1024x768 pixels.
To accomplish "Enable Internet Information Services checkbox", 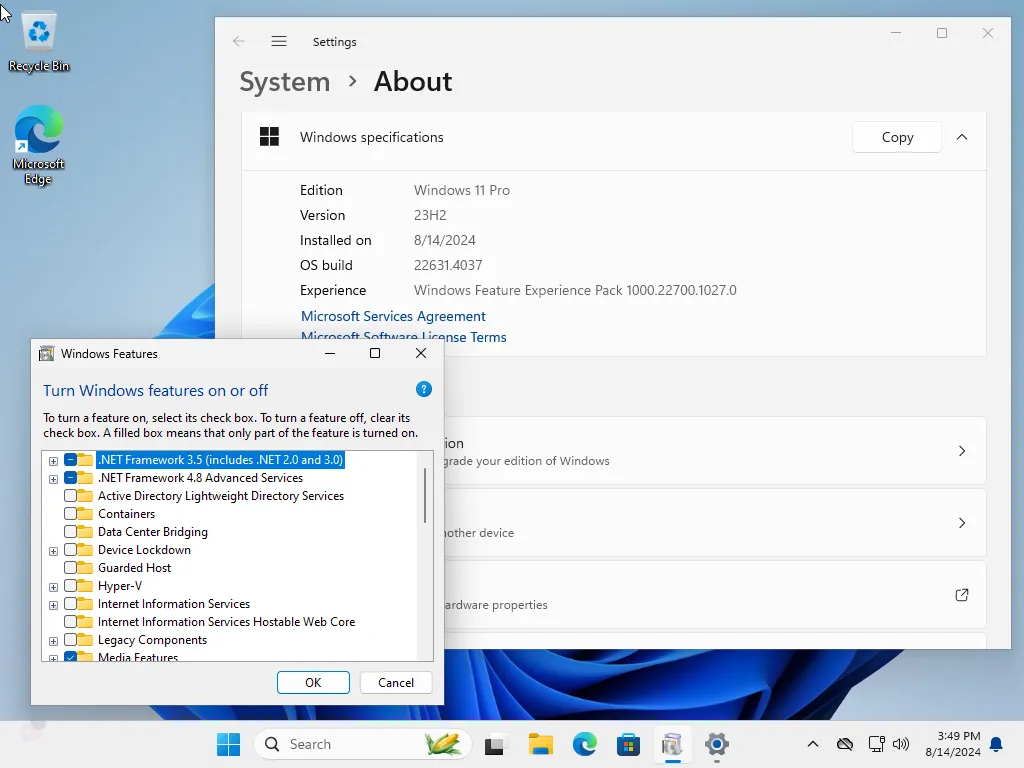I will (71, 604).
